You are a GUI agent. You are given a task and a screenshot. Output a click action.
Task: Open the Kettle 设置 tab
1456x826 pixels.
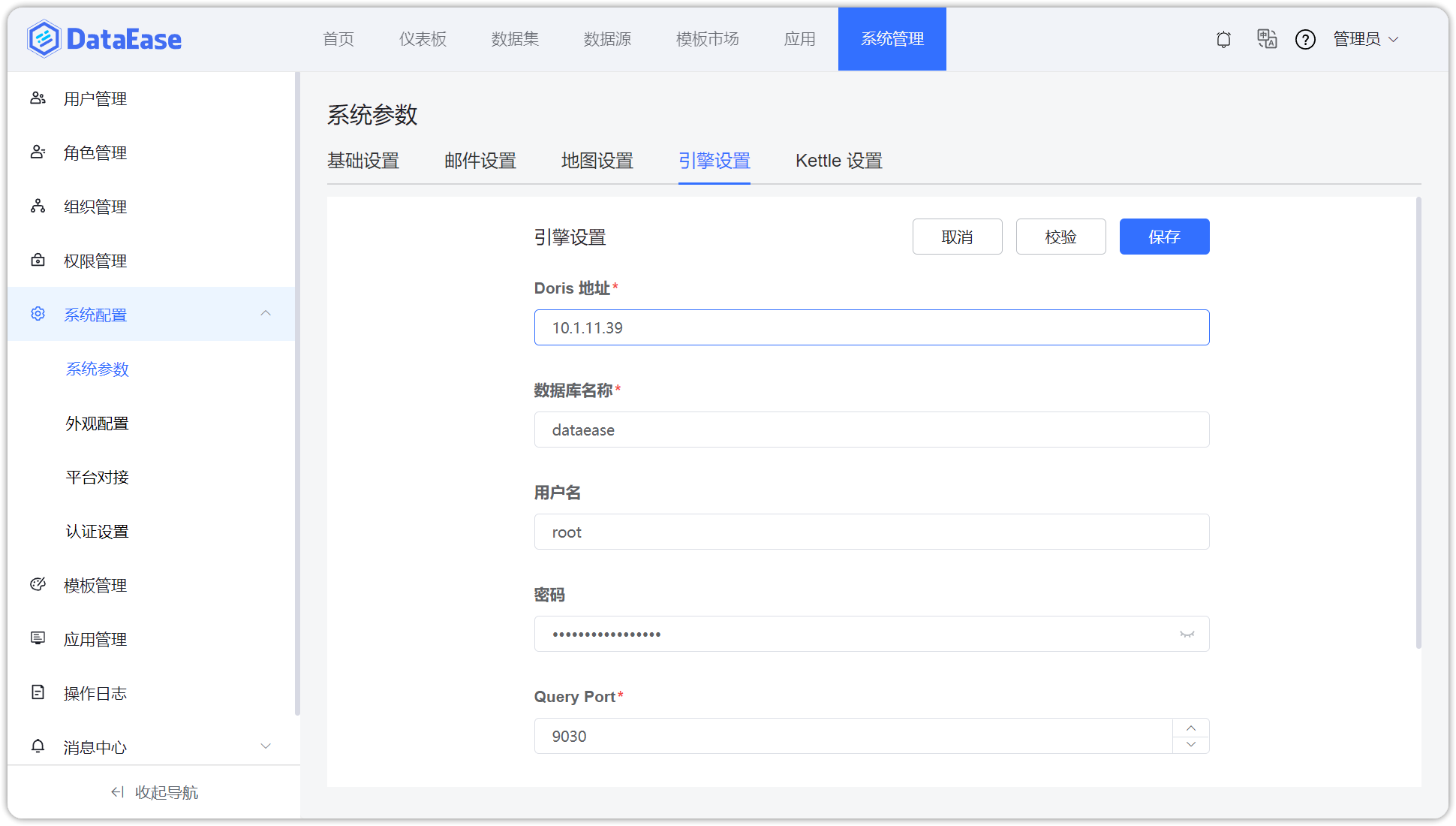838,160
